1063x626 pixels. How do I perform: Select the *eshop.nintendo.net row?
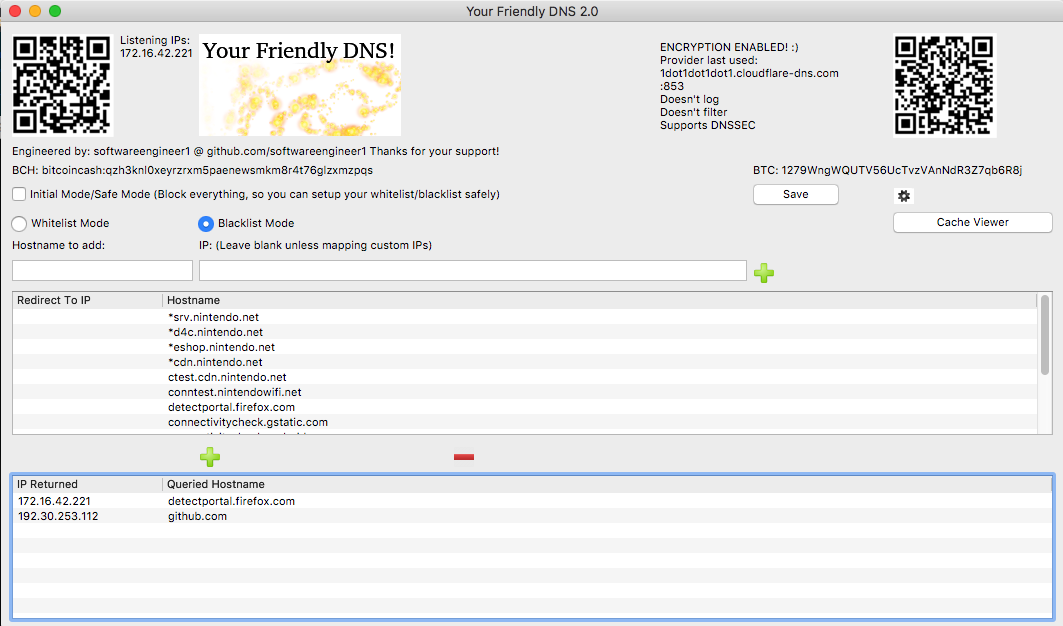click(525, 347)
